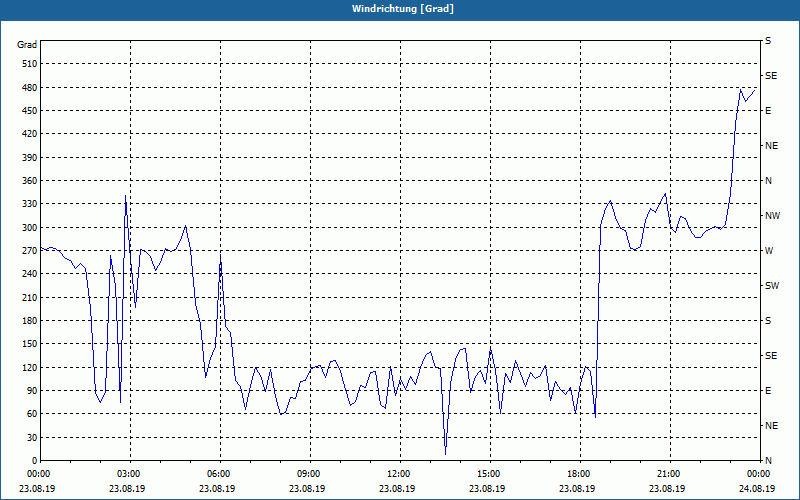Select the 06:00 time label
The height and width of the screenshot is (500, 800).
point(218,473)
